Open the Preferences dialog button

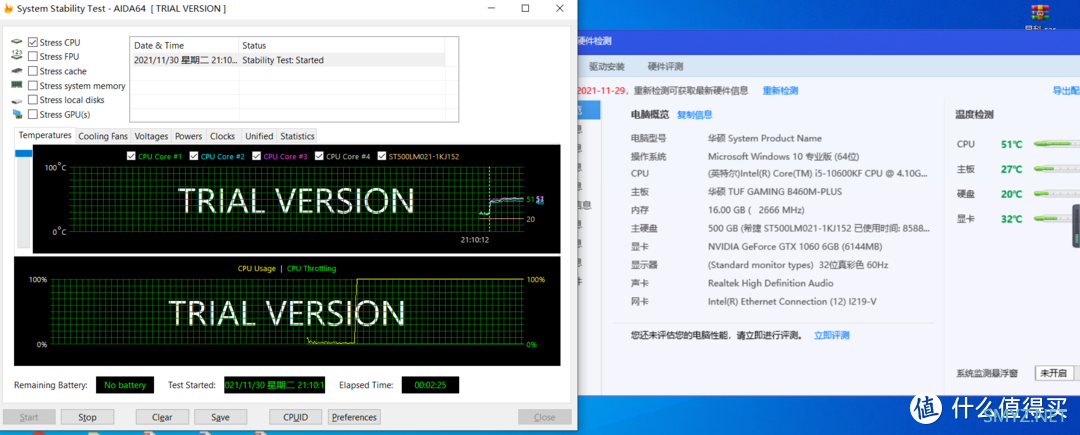click(x=354, y=417)
